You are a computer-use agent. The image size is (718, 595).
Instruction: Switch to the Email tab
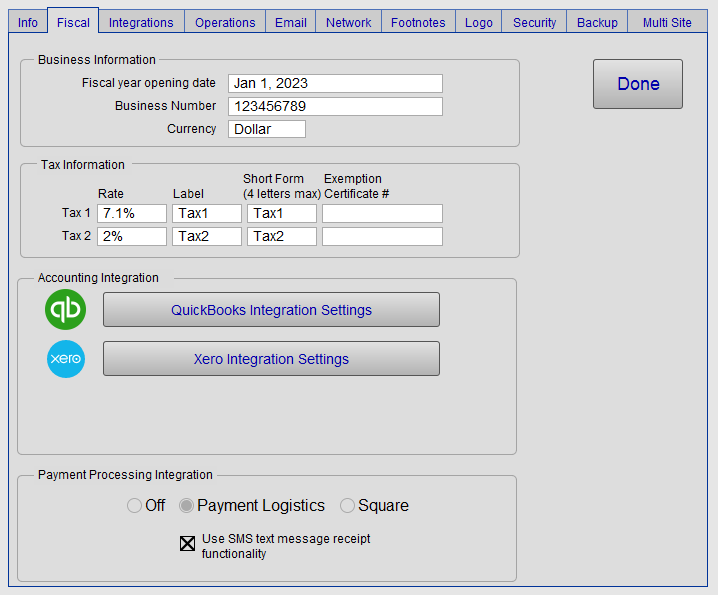tap(291, 22)
